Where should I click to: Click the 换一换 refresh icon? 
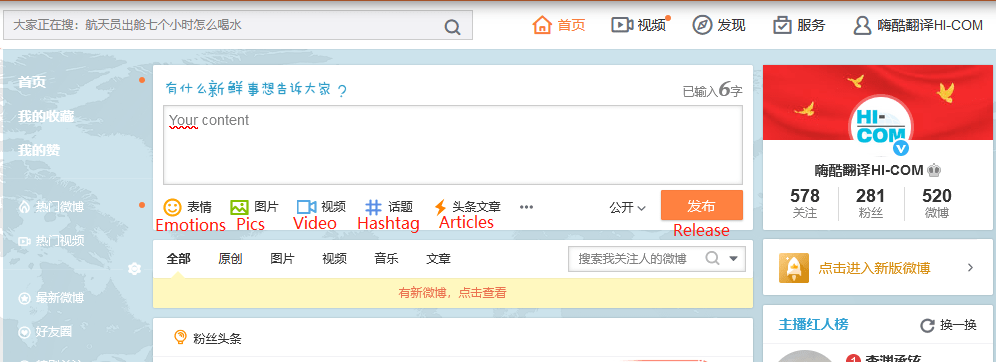point(927,325)
